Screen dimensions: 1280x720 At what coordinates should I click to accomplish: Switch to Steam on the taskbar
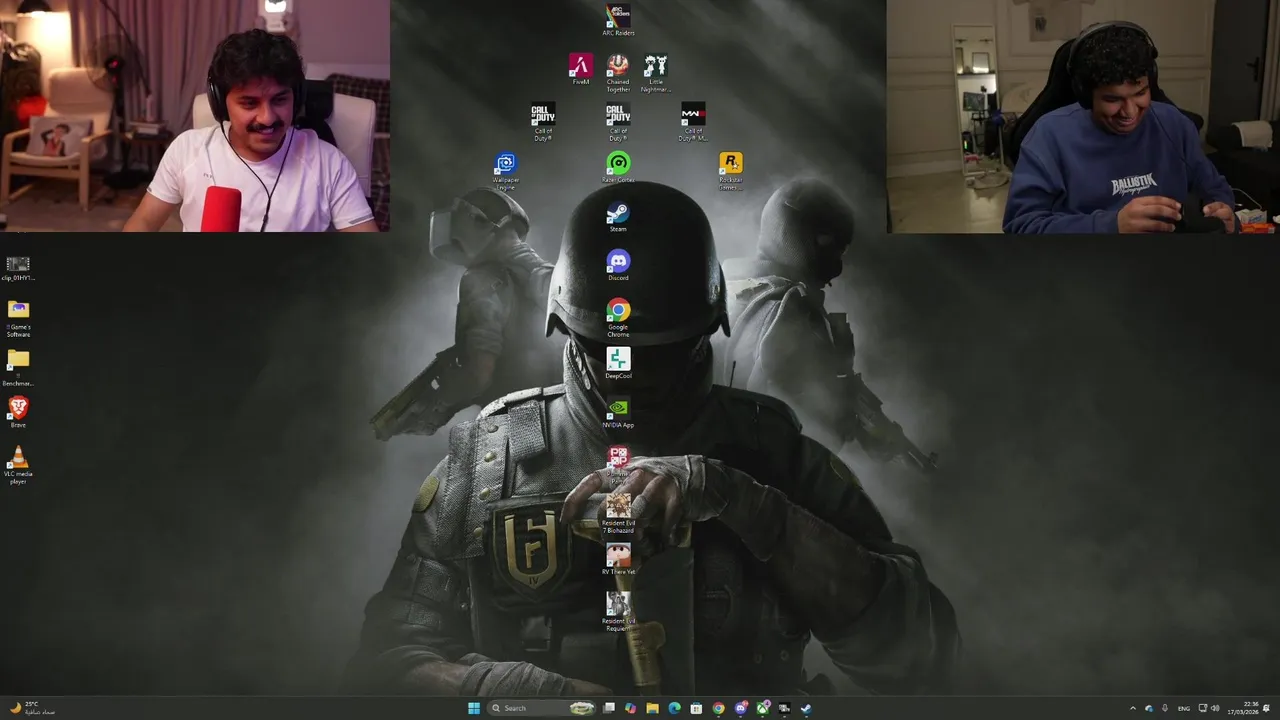[806, 708]
